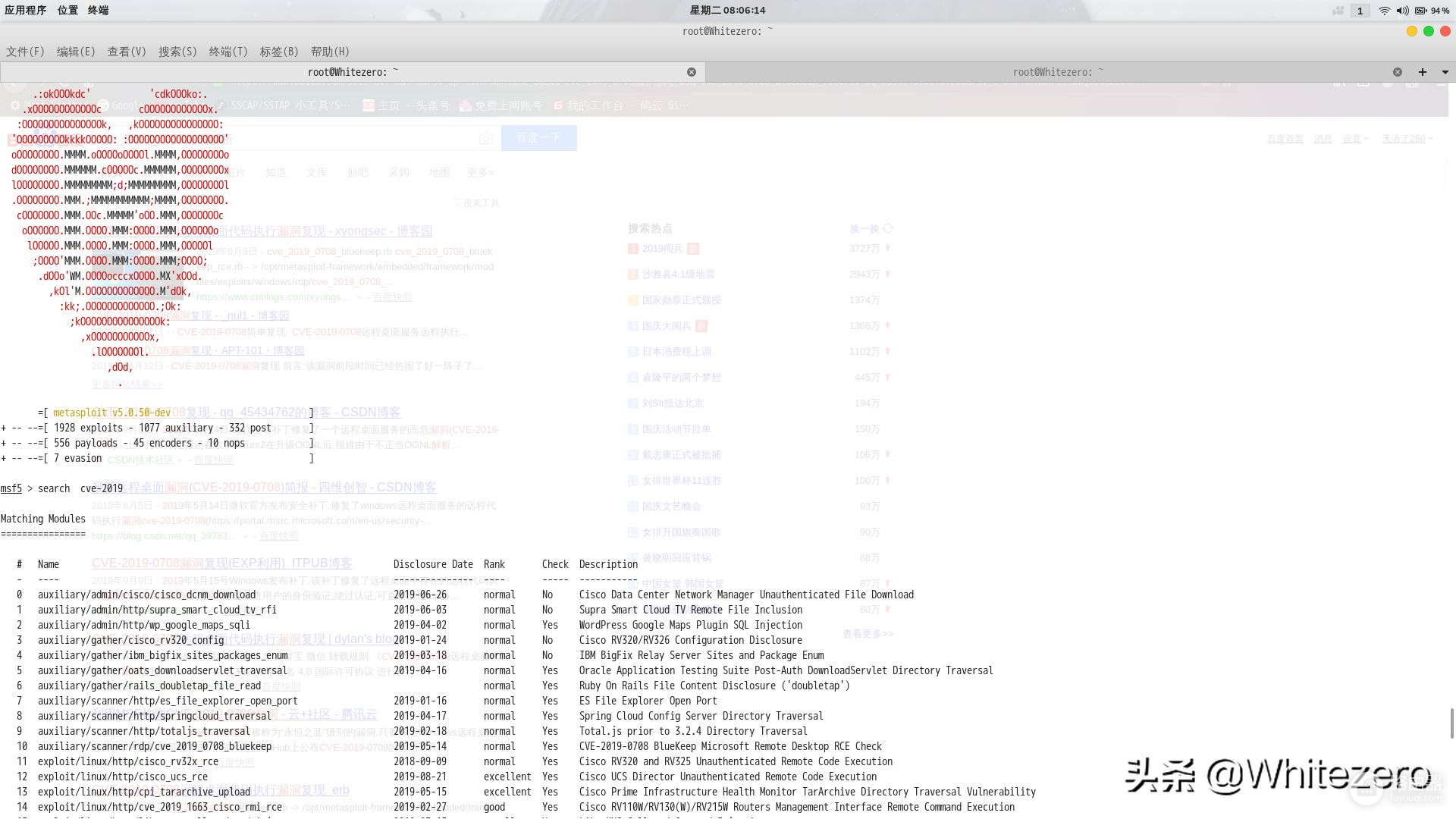Click the Rank column header
The width and height of the screenshot is (1456, 819).
(x=494, y=564)
